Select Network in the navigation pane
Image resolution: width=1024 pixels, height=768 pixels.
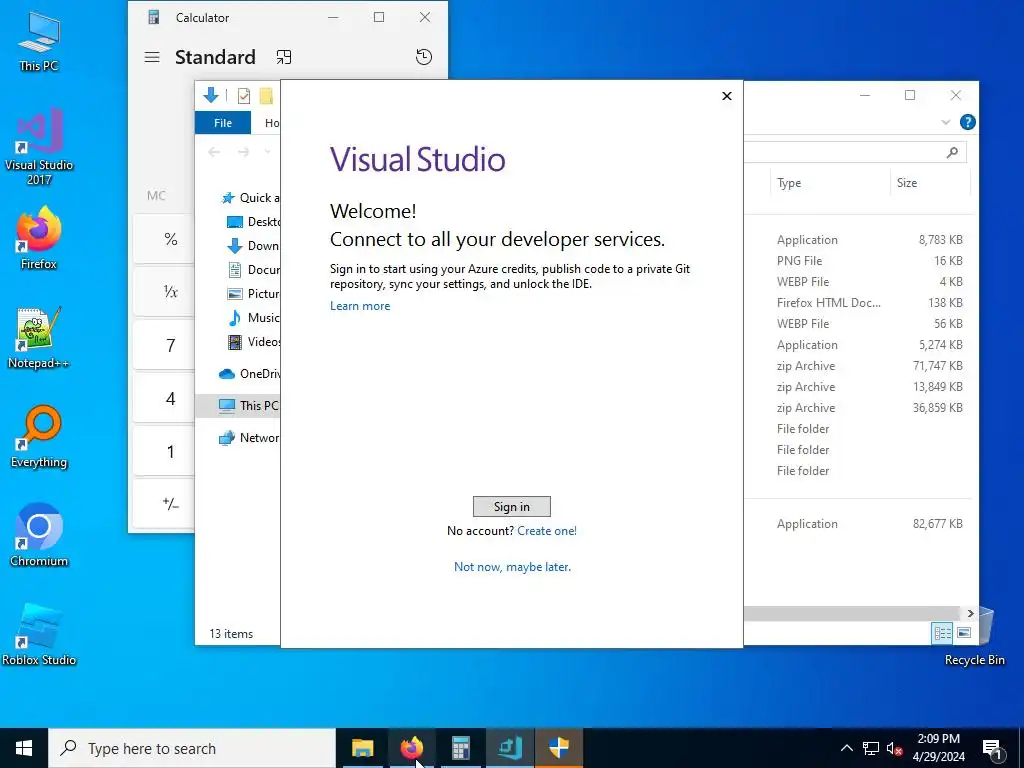pos(249,438)
